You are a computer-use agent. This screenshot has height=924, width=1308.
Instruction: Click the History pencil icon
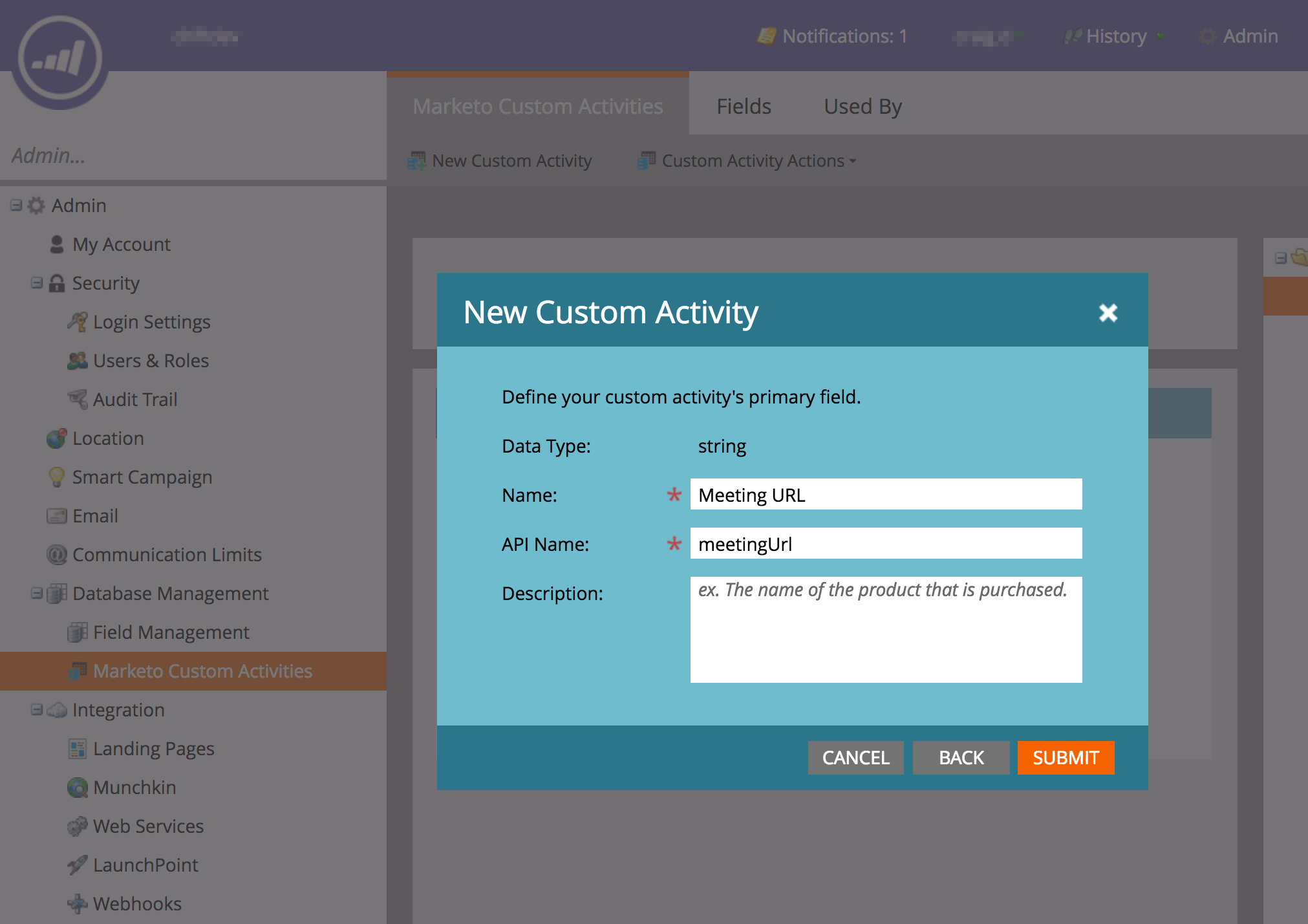[x=1073, y=36]
